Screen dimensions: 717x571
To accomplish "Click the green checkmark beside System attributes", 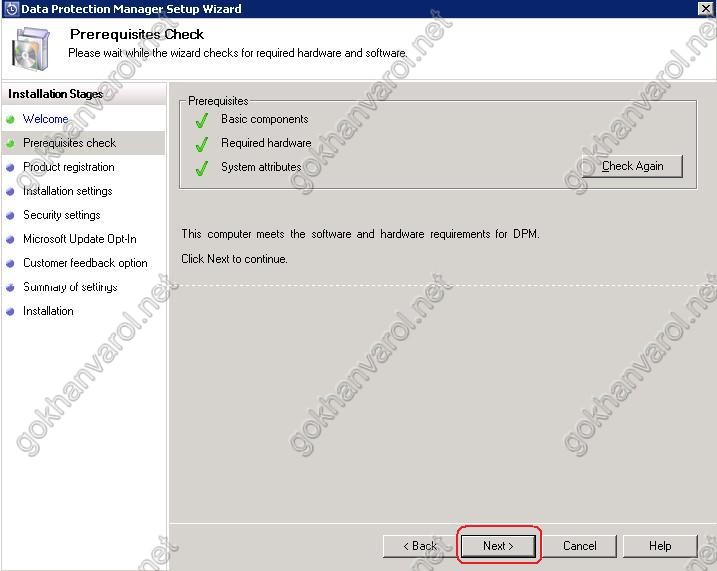I will (202, 168).
